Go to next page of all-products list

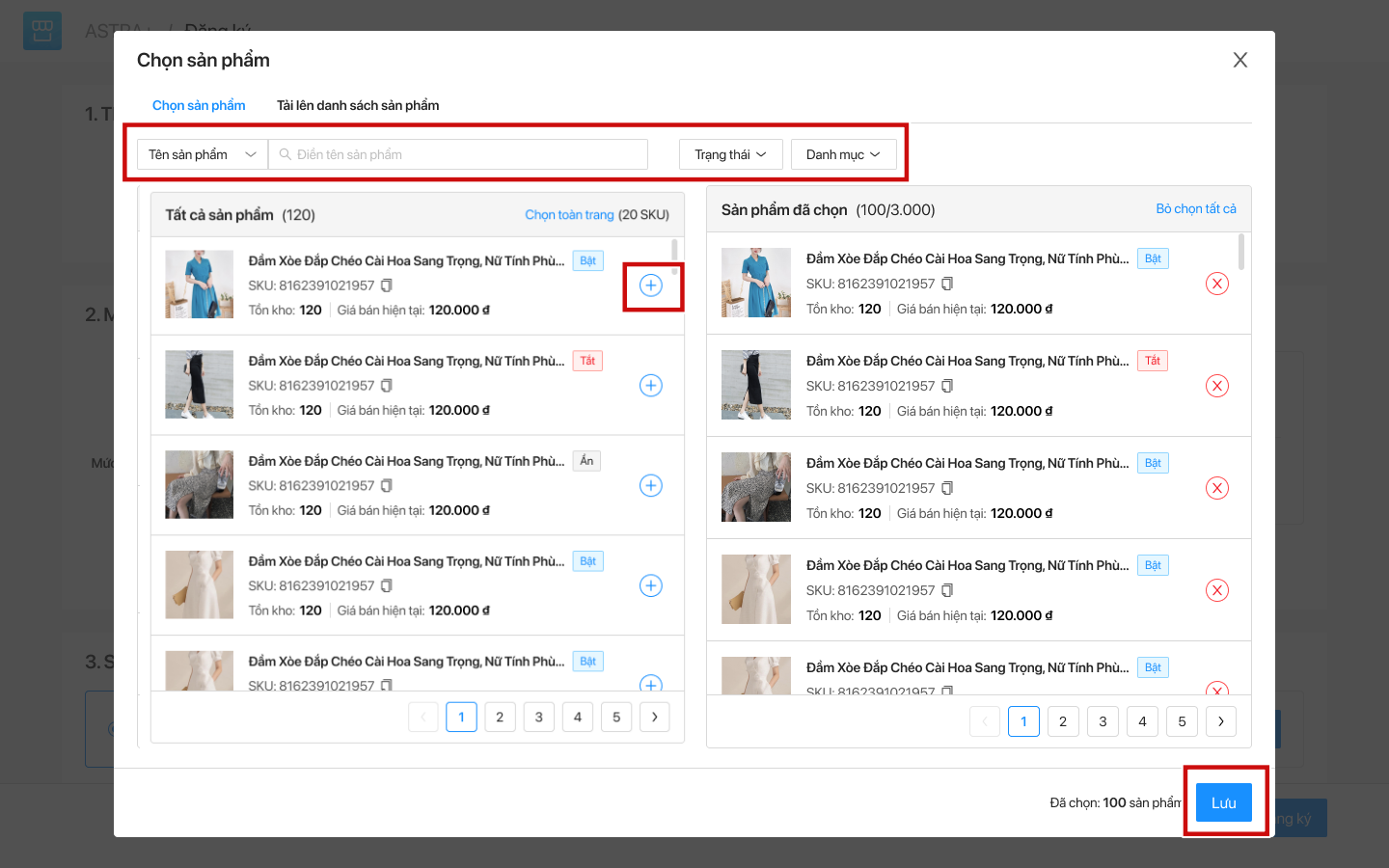tap(655, 717)
